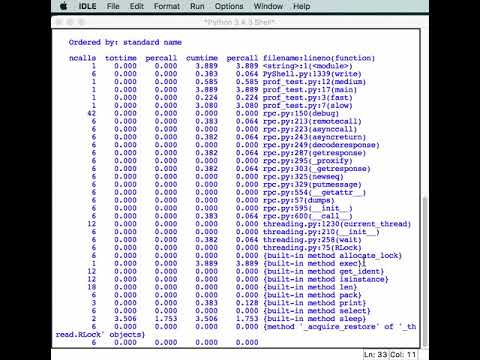480x360 pixels.
Task: Click the Ln: 33 status indicator
Action: point(376,355)
